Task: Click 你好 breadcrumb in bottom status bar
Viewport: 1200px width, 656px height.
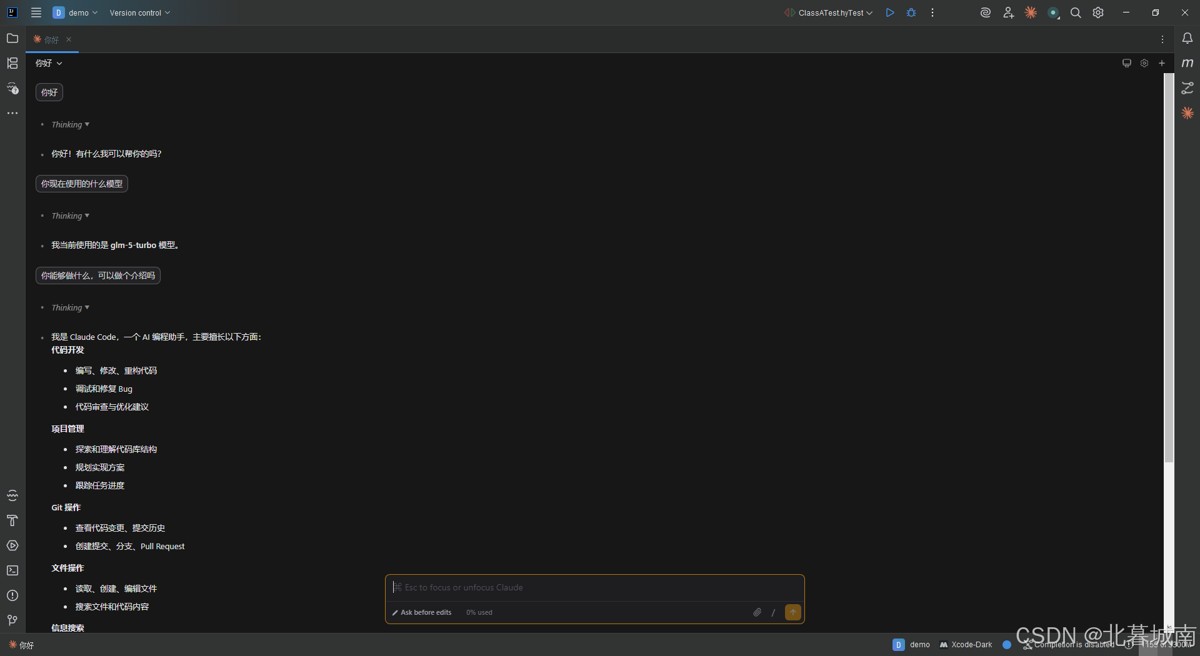Action: (x=21, y=645)
